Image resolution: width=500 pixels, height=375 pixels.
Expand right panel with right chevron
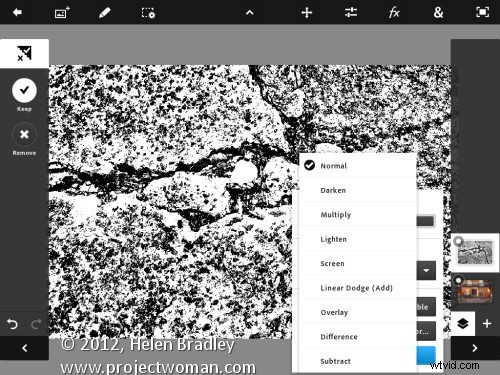point(475,348)
